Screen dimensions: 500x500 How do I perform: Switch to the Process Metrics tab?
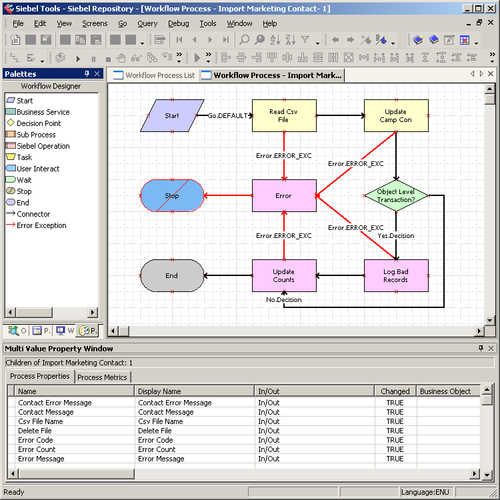(102, 377)
